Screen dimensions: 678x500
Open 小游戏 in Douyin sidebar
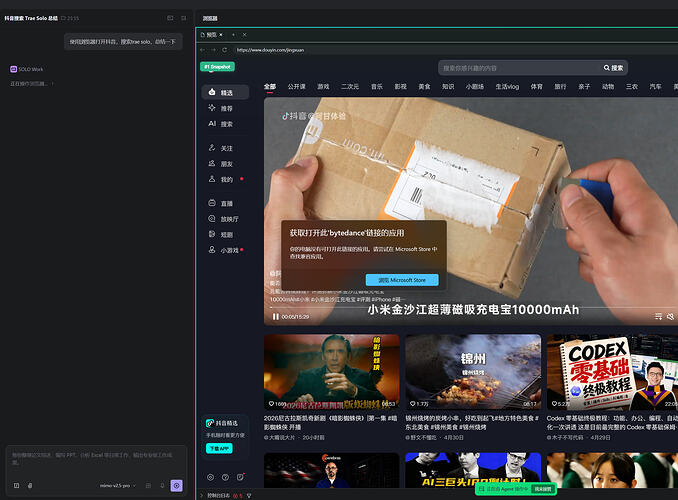coord(225,250)
